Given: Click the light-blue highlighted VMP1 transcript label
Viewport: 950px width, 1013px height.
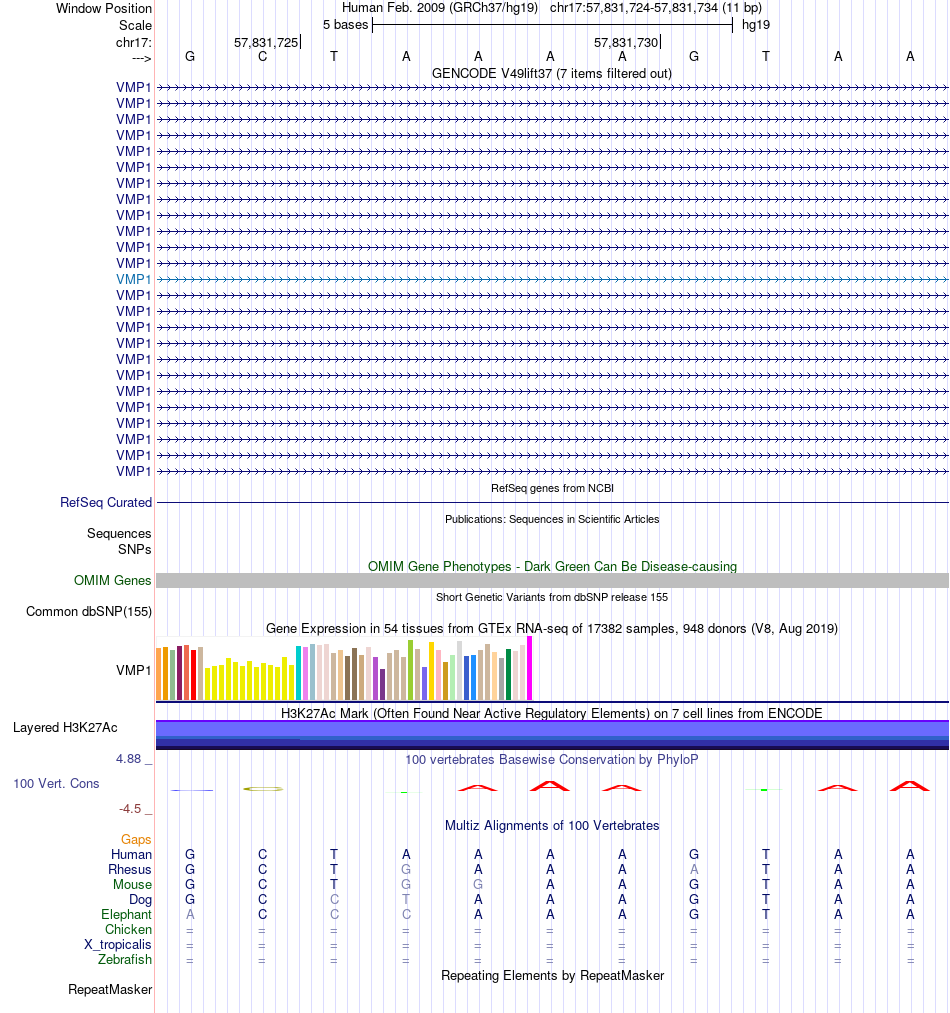Looking at the screenshot, I should coord(134,279).
